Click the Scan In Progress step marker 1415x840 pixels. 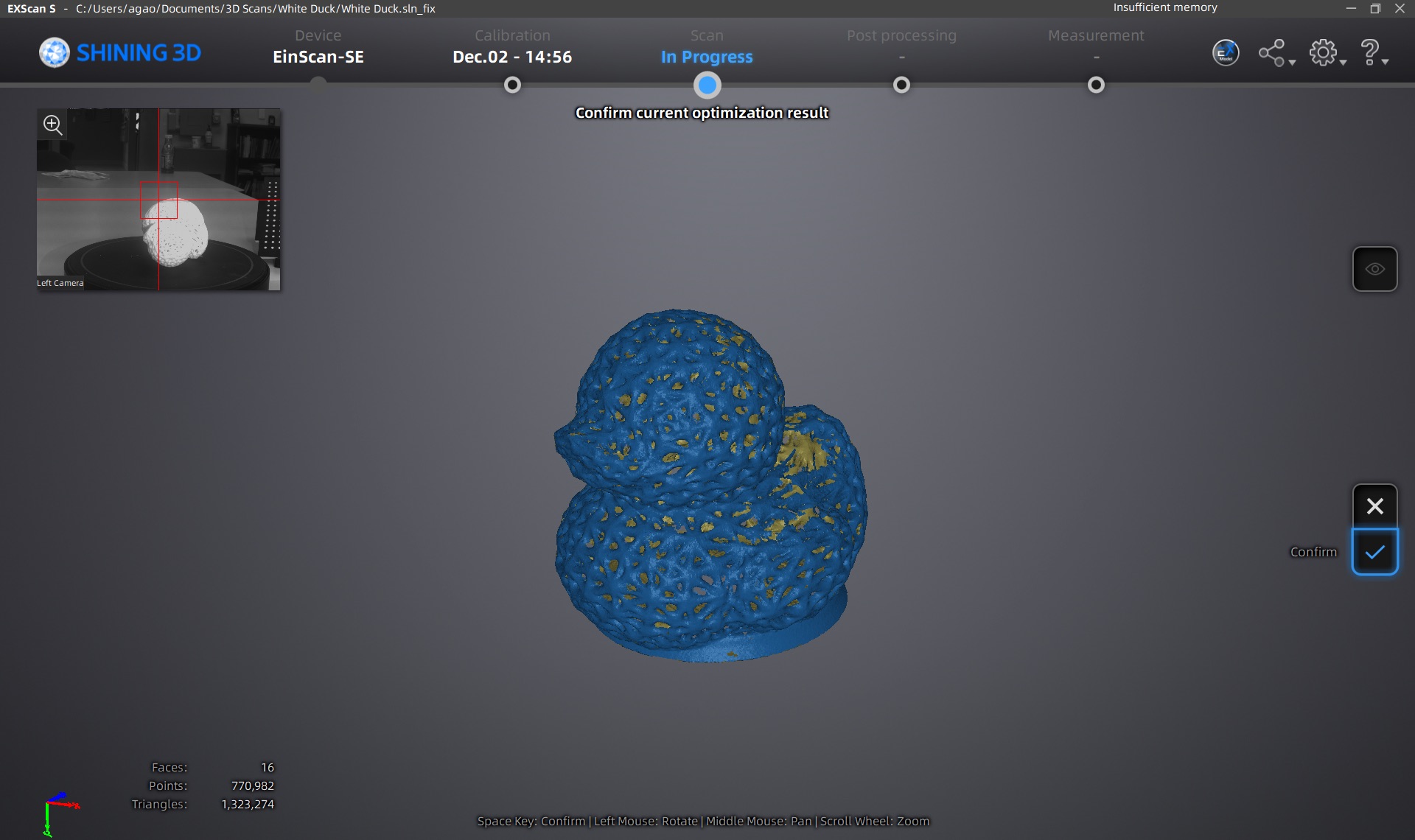tap(707, 85)
